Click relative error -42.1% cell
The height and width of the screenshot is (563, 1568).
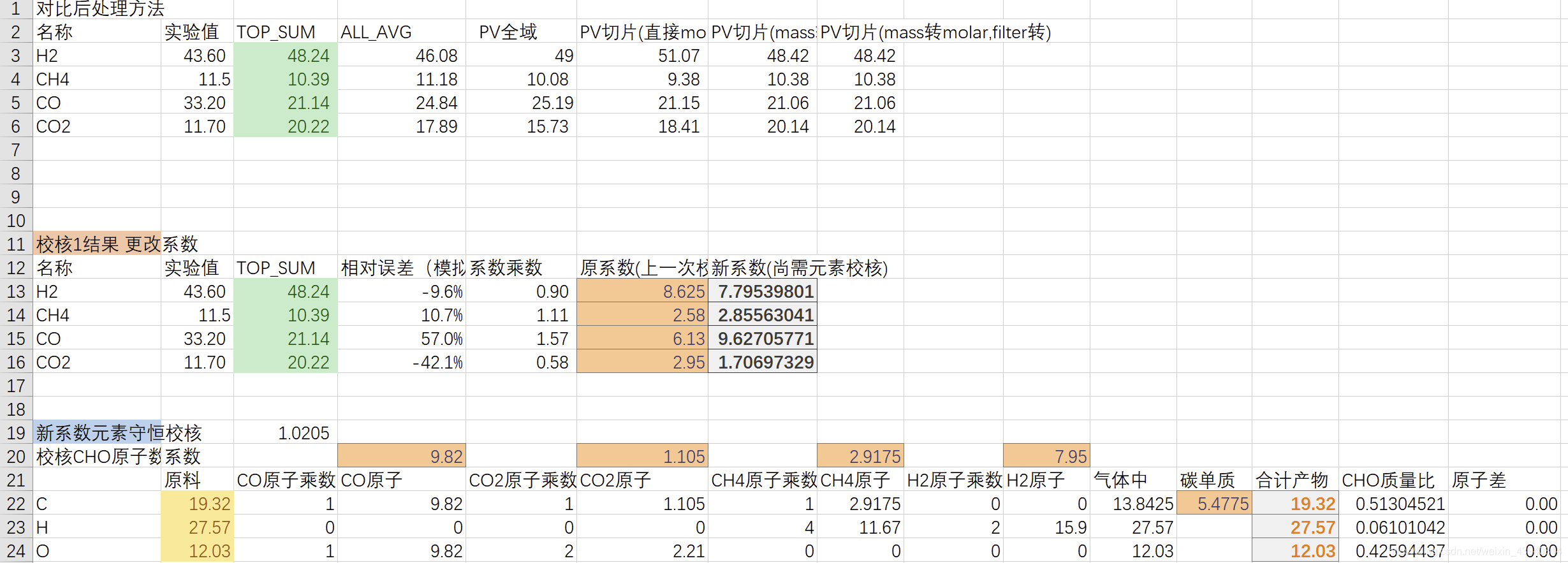tap(402, 362)
